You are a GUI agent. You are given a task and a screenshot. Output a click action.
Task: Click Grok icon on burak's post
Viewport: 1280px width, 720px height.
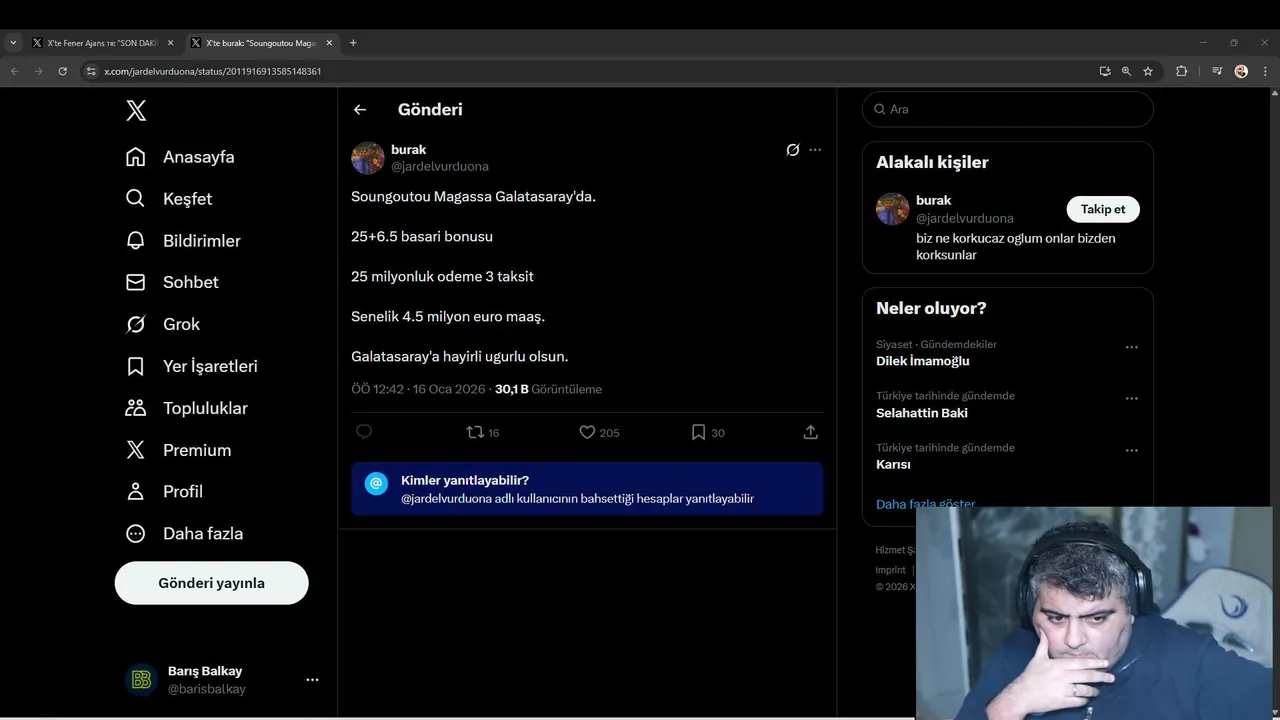point(792,150)
